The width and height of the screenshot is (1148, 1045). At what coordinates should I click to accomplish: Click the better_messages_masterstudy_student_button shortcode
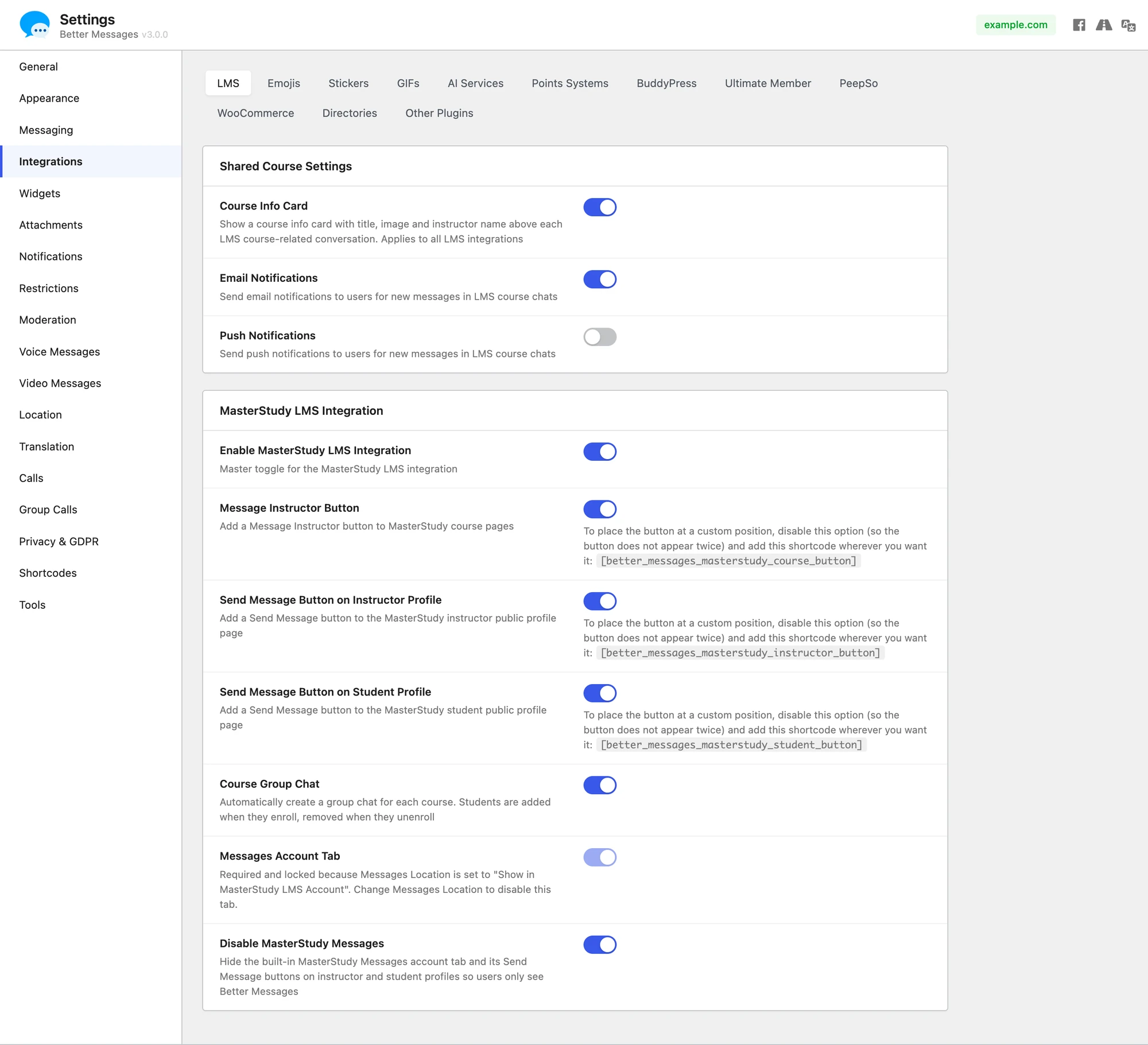click(731, 745)
